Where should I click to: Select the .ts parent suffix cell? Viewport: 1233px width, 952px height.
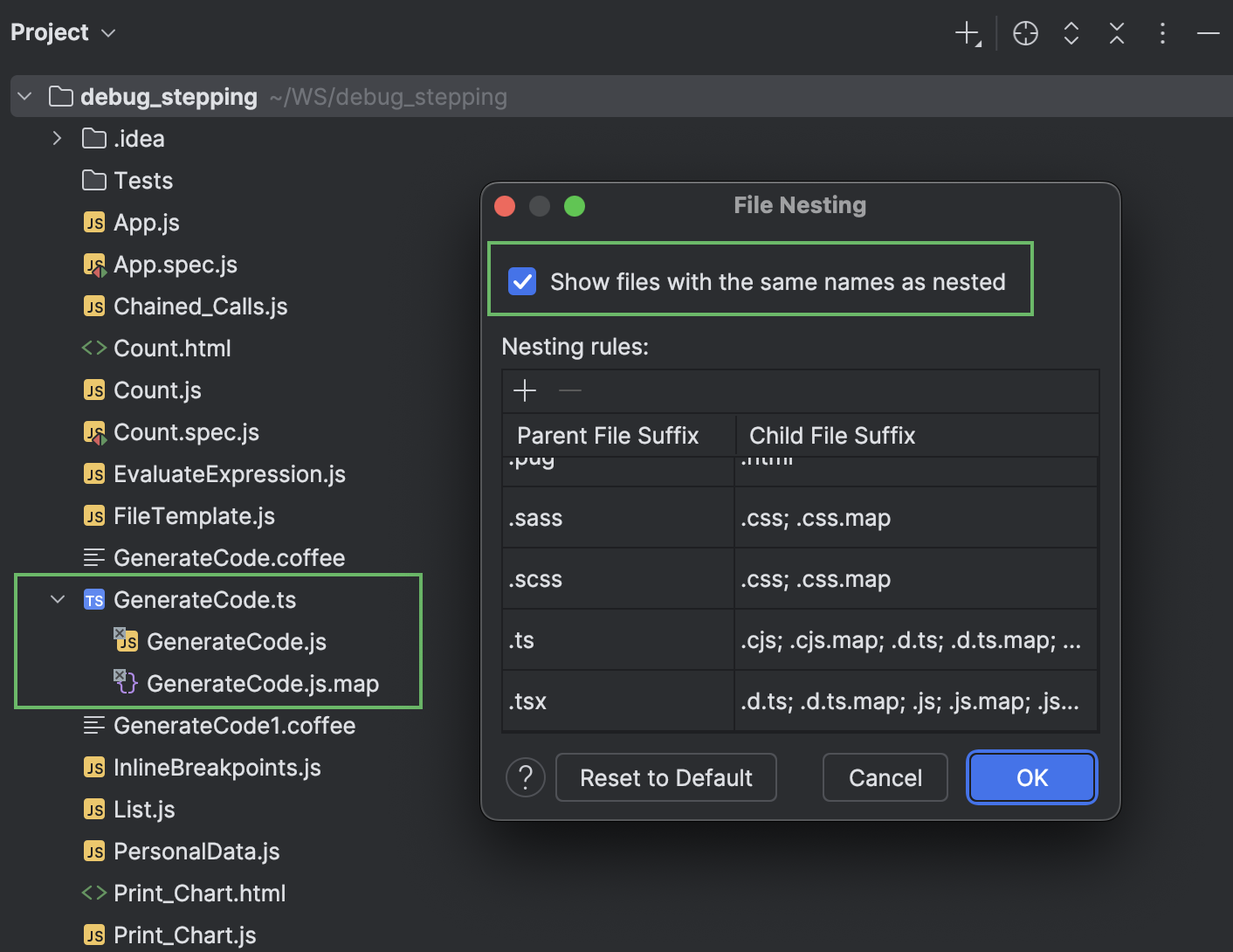point(618,640)
